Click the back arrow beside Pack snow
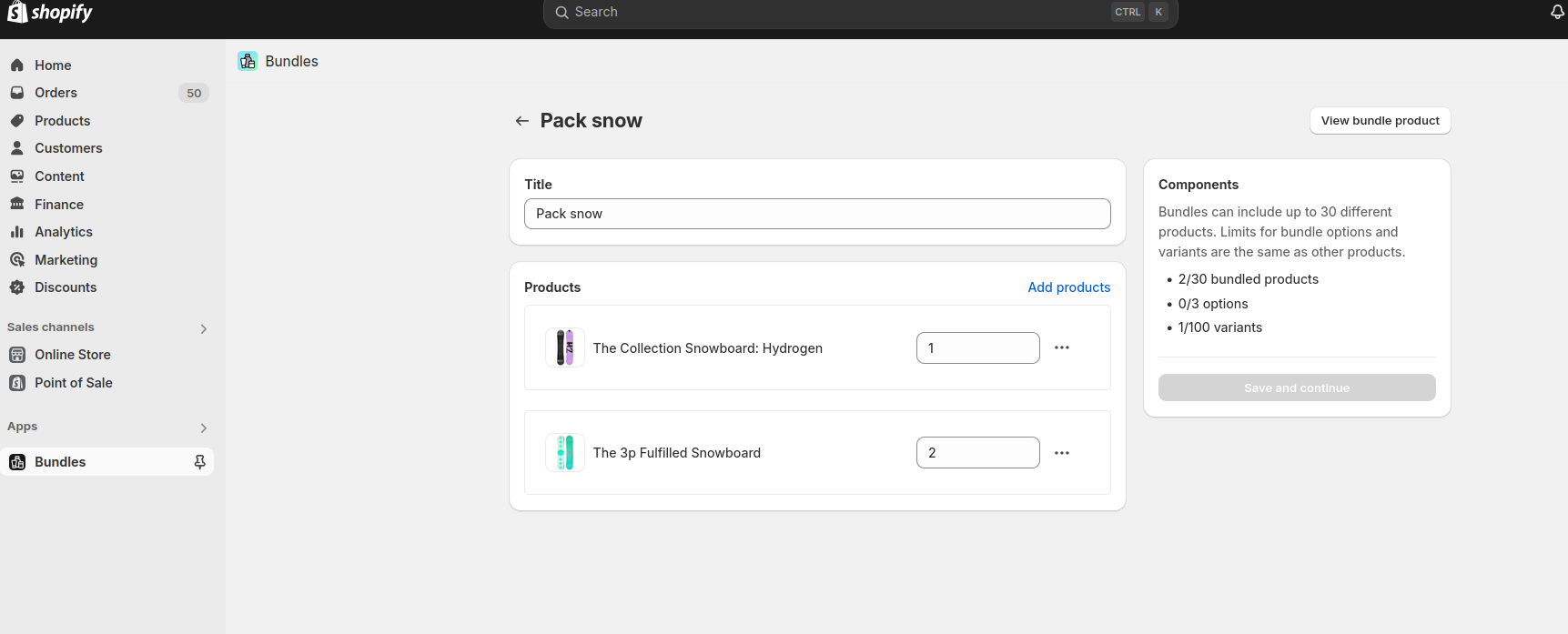The height and width of the screenshot is (634, 1568). coord(521,121)
